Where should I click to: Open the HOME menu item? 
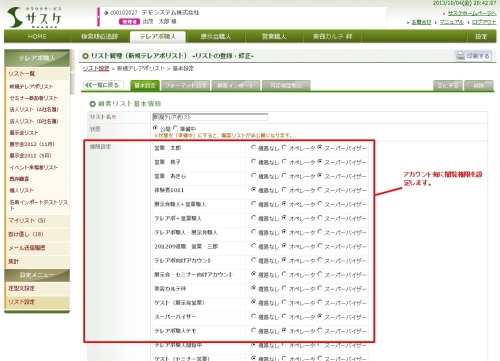tap(37, 37)
